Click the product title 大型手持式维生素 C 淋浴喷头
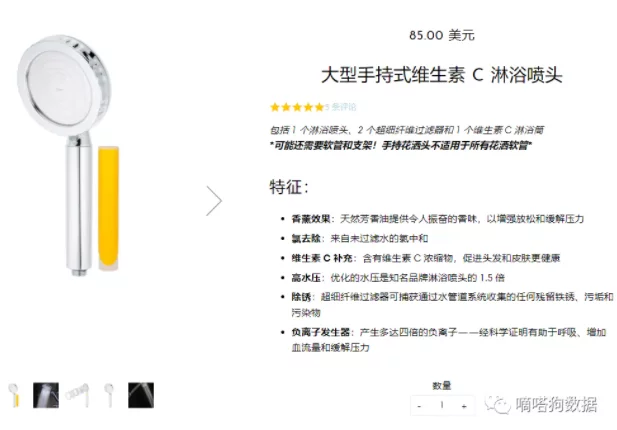Screen dimensions: 617x430 click(442, 75)
